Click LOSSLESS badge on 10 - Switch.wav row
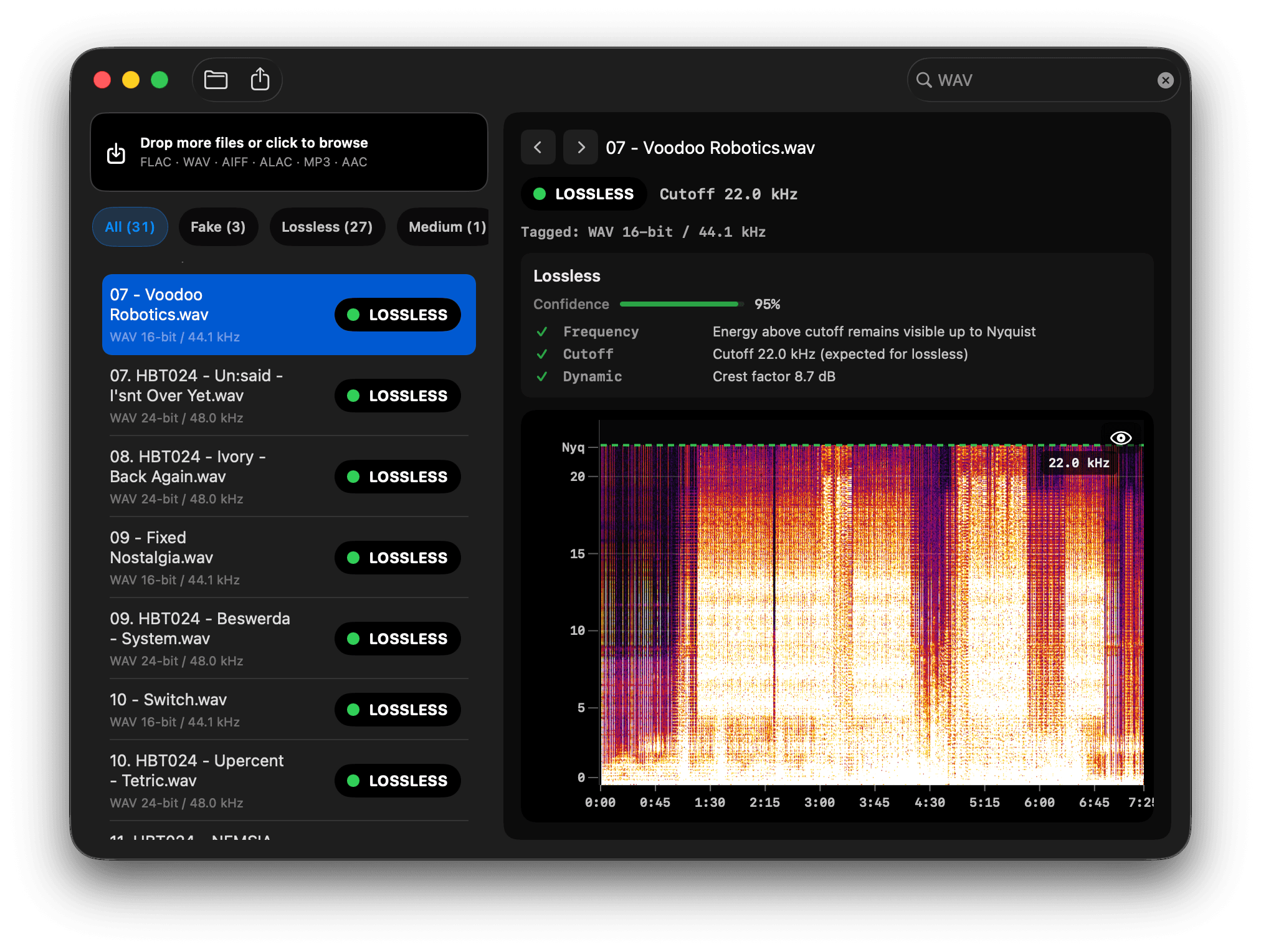The width and height of the screenshot is (1261, 952). [x=397, y=710]
